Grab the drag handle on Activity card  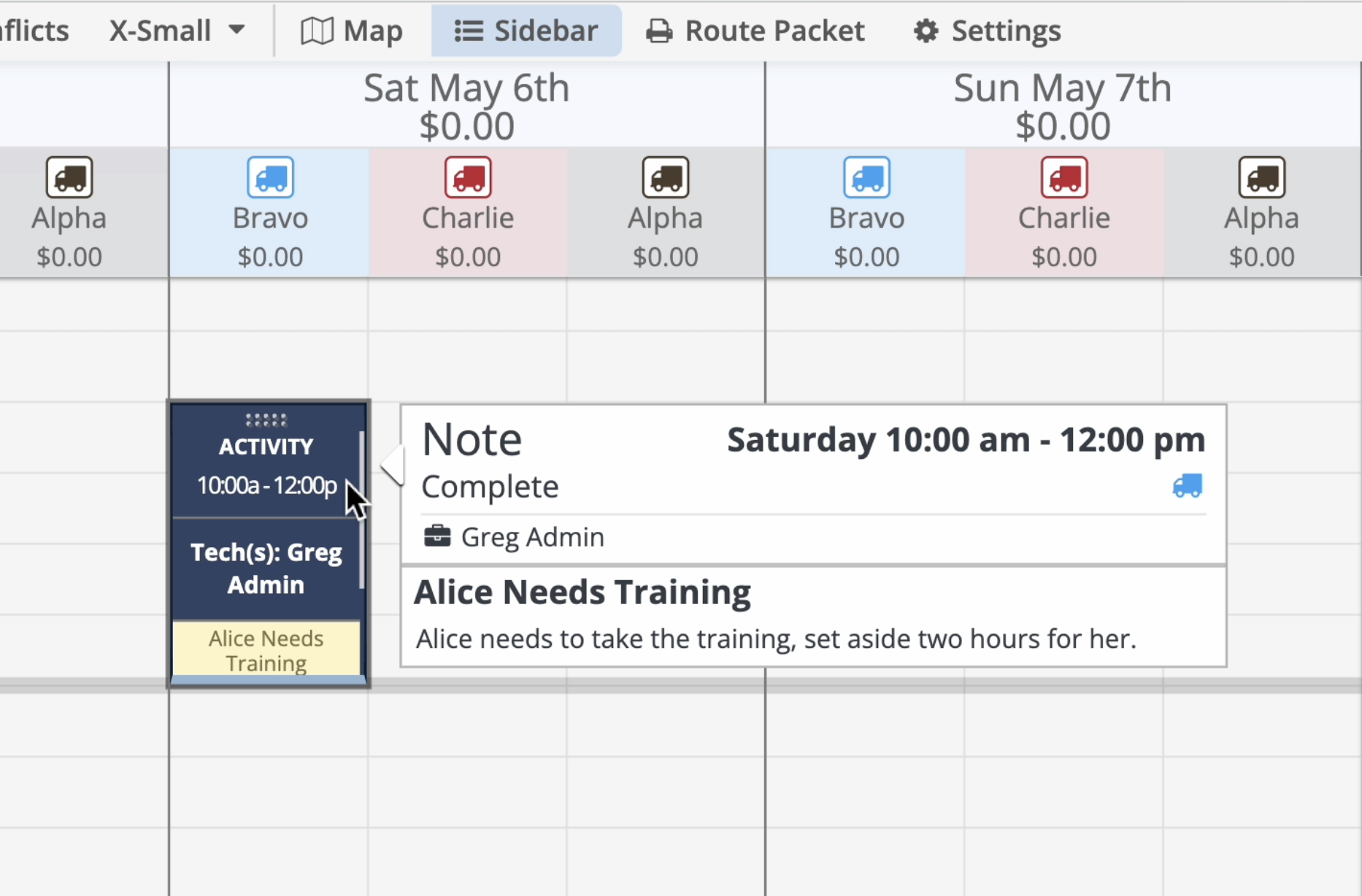(x=266, y=420)
